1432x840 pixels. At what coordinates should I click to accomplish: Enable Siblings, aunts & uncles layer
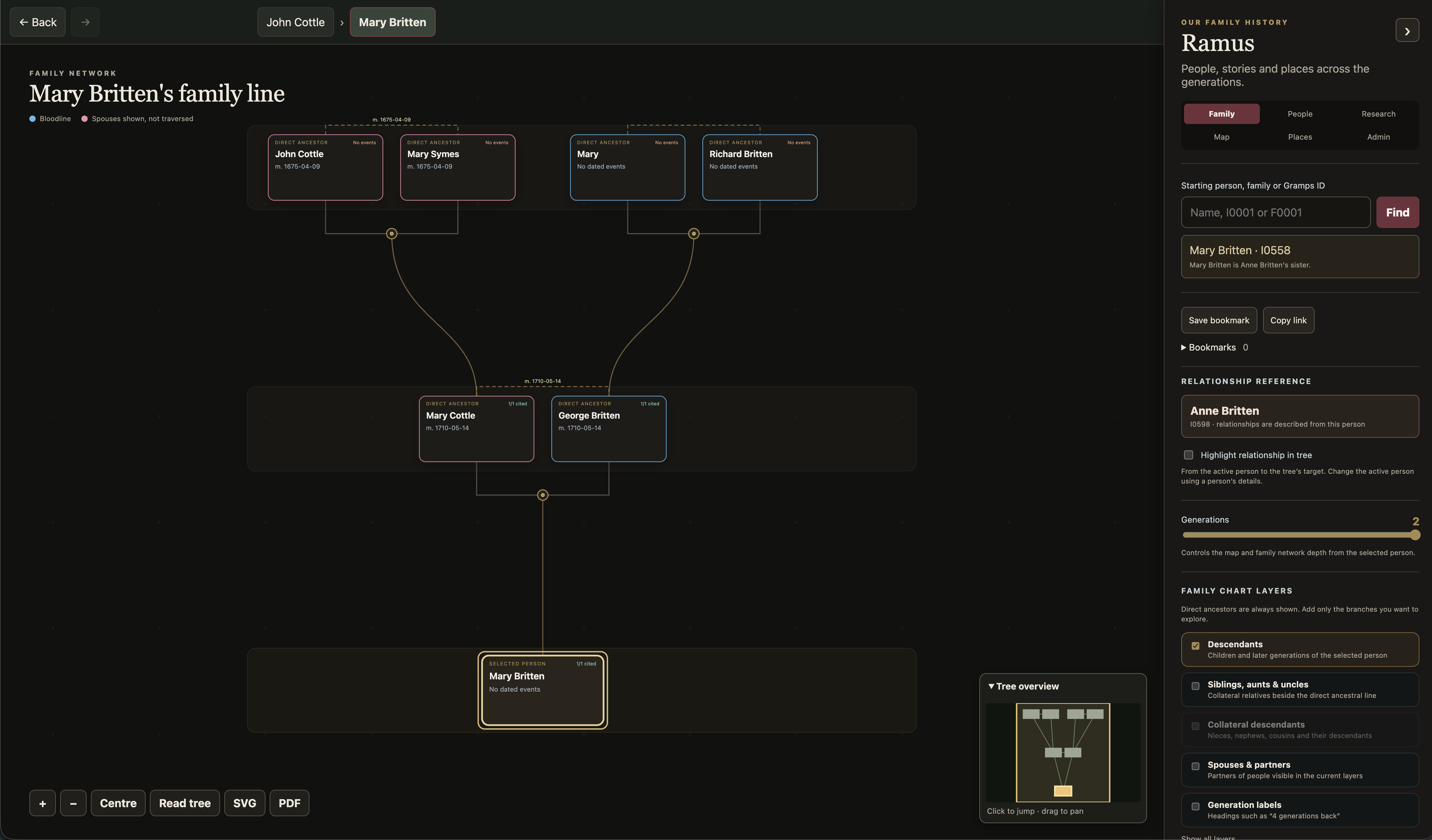click(x=1196, y=686)
